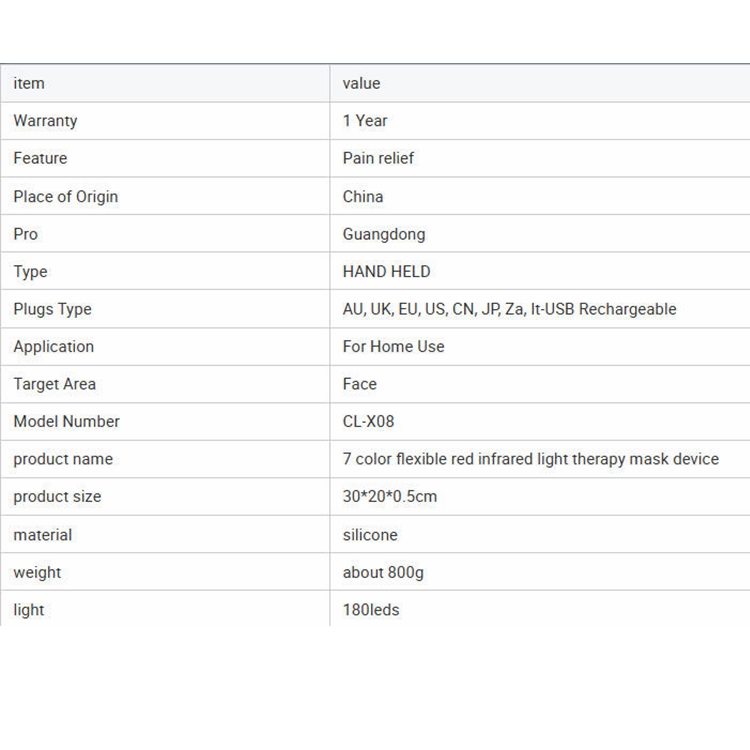
Task: Select the "China" value cell
Action: (x=363, y=196)
